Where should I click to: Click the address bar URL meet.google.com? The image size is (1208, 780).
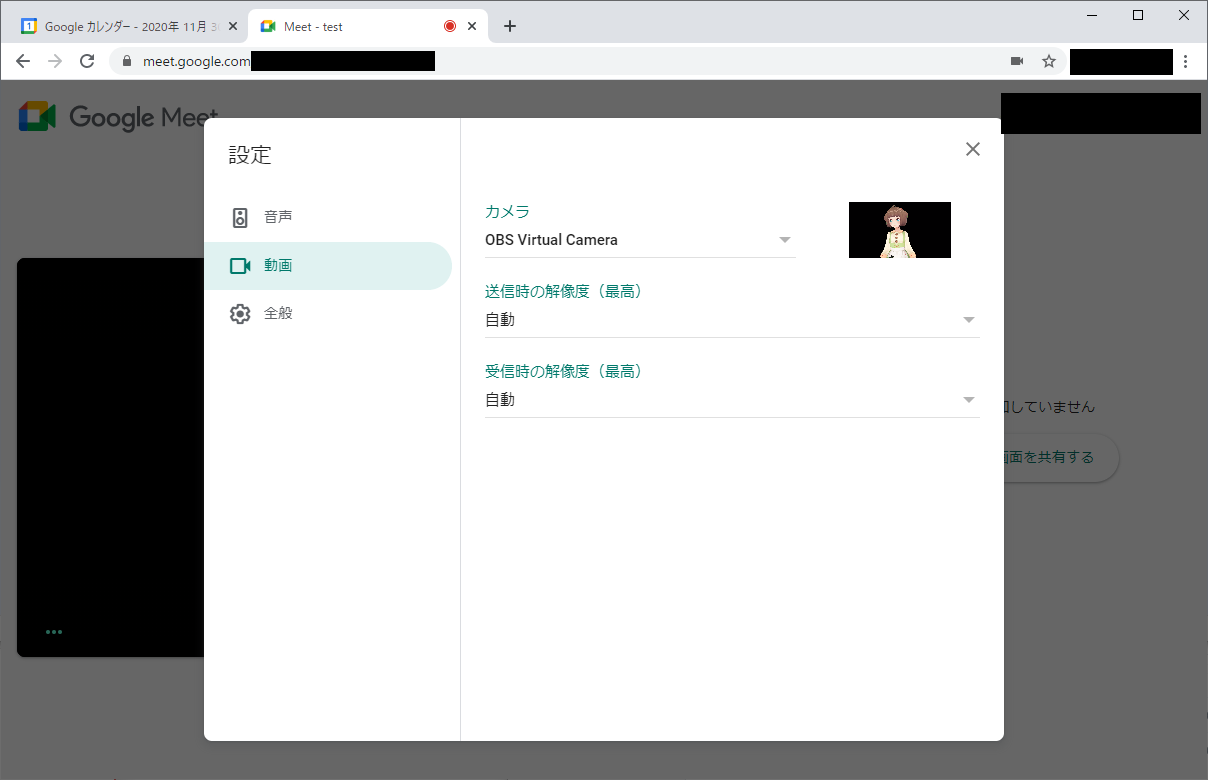(x=196, y=61)
